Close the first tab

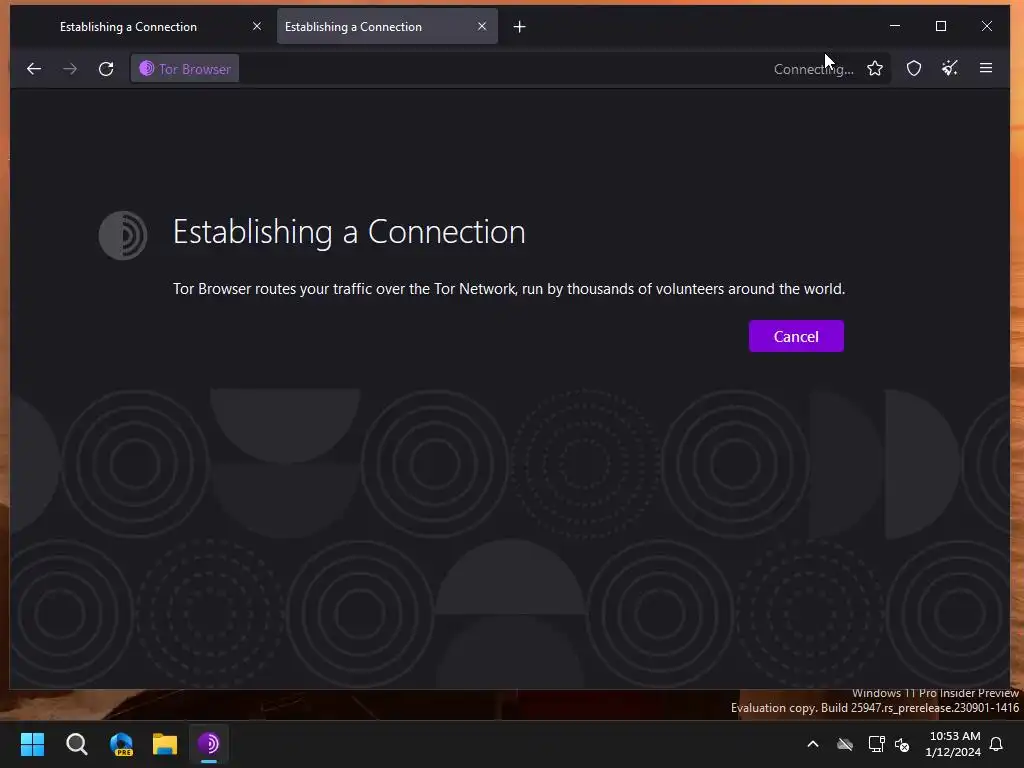click(257, 26)
